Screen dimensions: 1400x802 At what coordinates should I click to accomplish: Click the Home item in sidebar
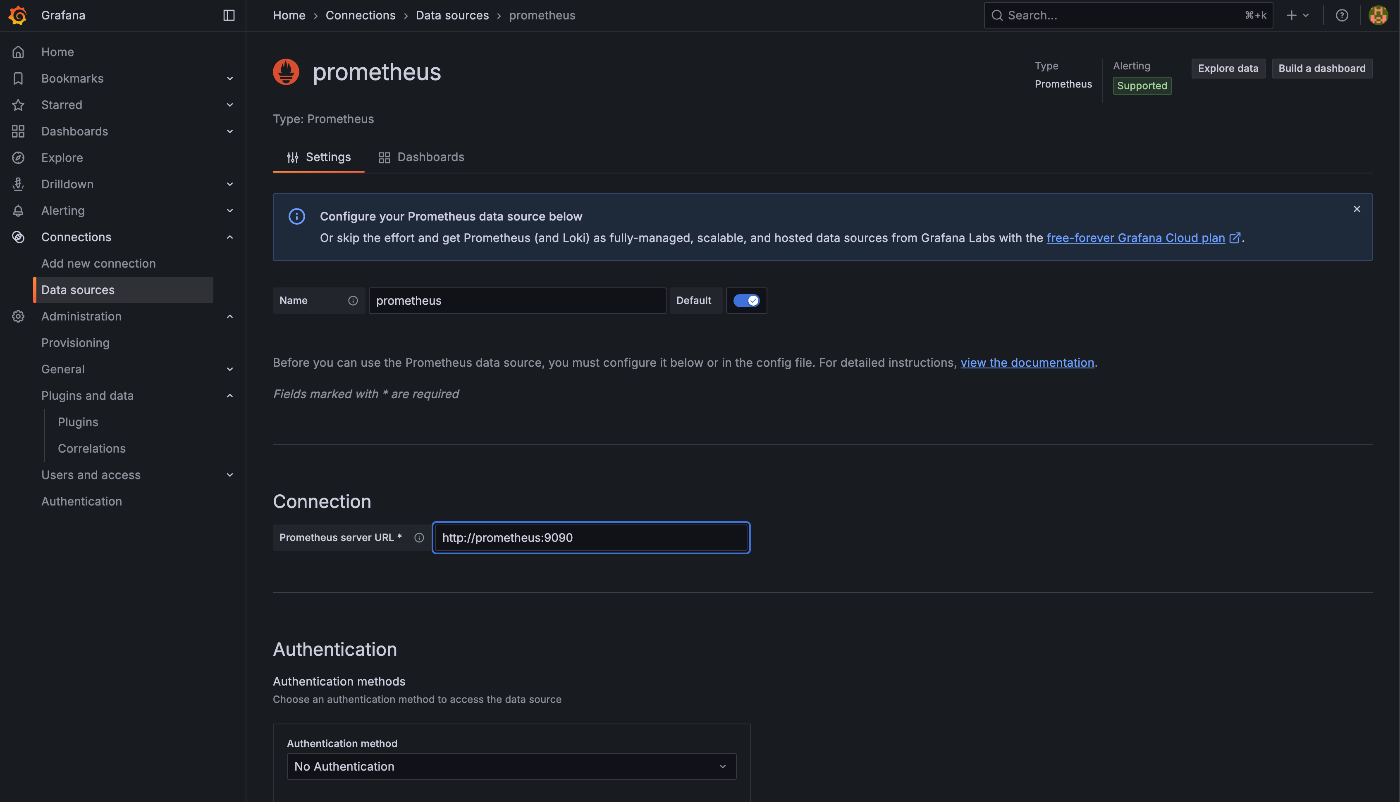(x=57, y=52)
